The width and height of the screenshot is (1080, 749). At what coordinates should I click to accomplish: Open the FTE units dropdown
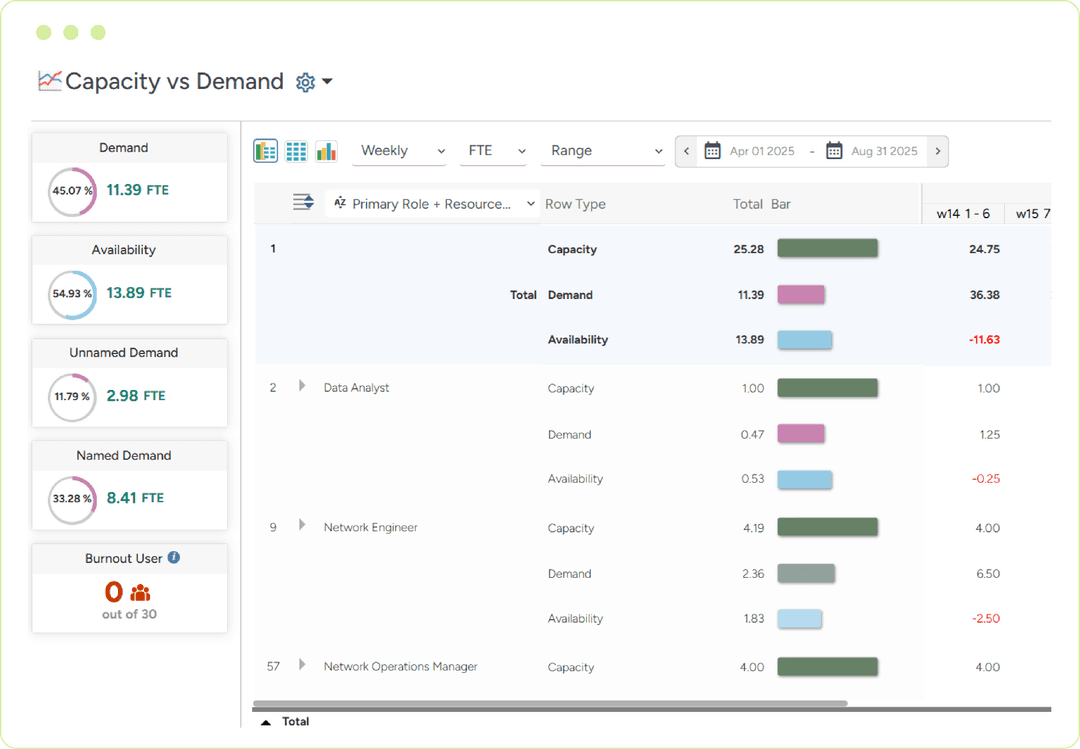point(493,150)
